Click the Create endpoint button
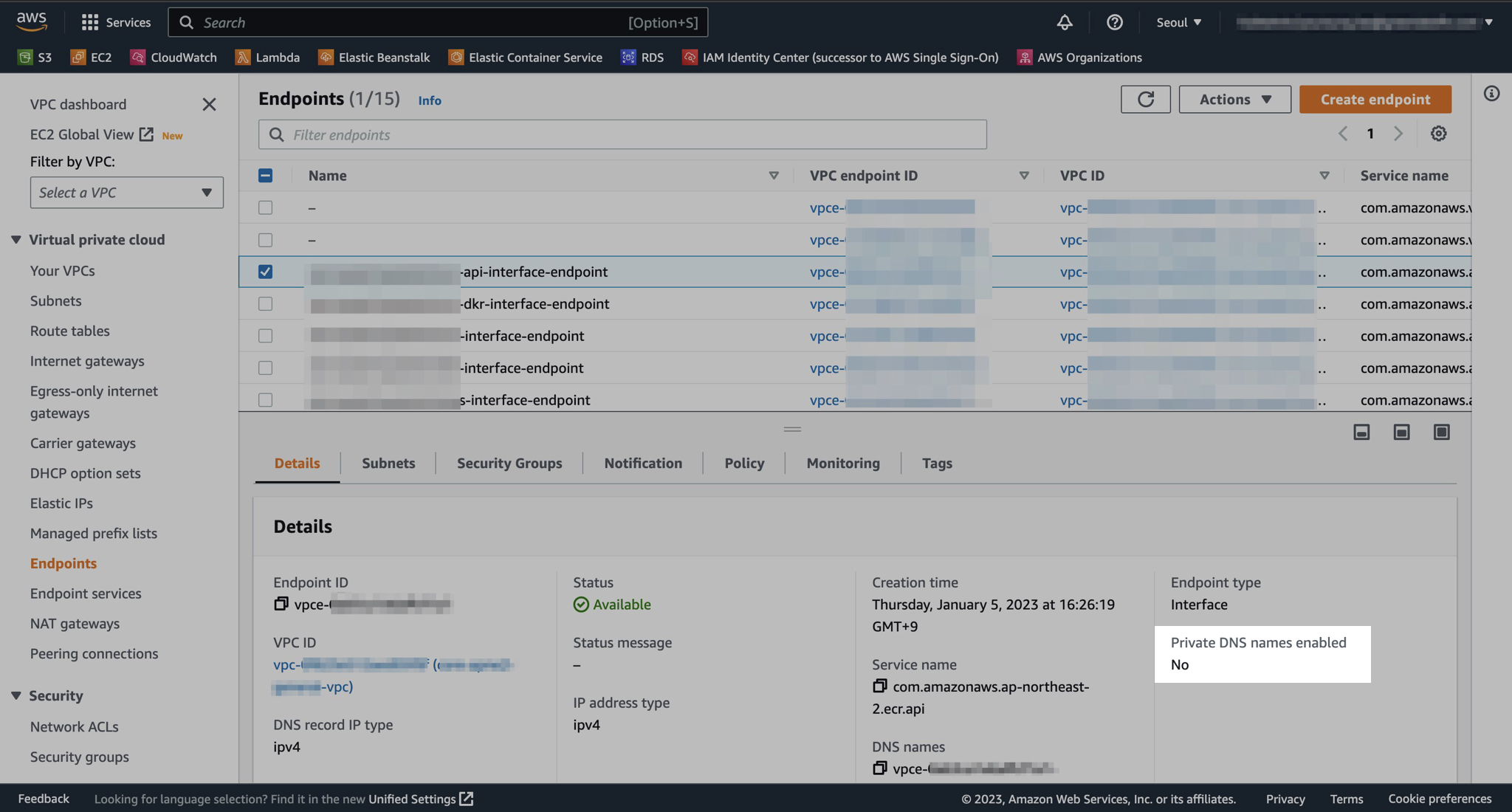1512x812 pixels. (1375, 99)
